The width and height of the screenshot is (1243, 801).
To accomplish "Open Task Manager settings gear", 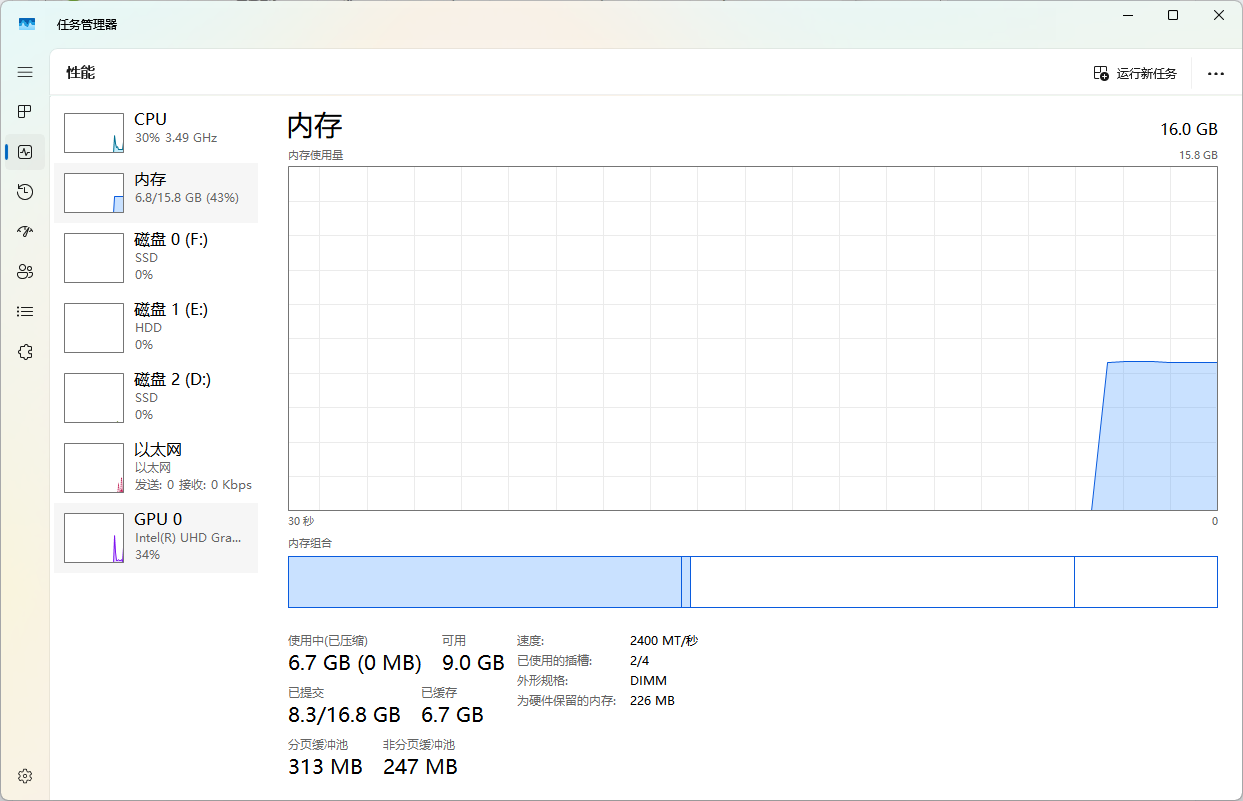I will coord(25,776).
